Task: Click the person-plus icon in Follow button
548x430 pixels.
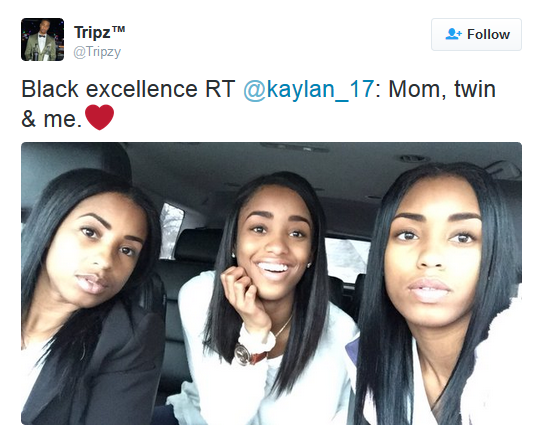Action: (x=454, y=34)
